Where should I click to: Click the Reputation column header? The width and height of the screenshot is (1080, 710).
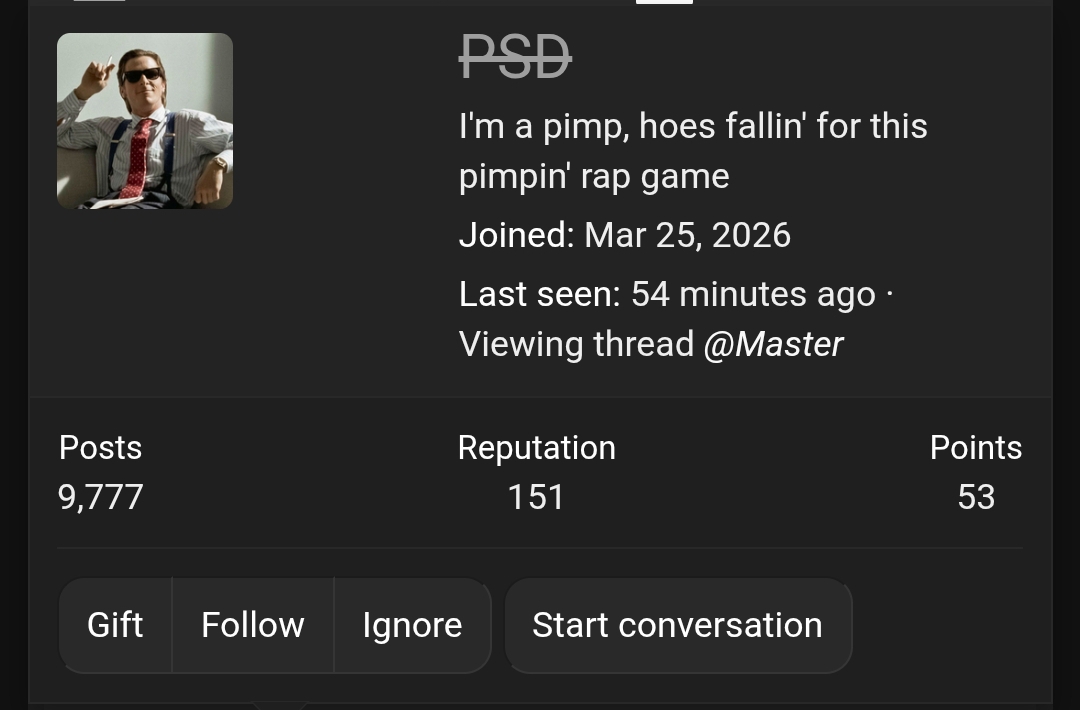(x=536, y=448)
